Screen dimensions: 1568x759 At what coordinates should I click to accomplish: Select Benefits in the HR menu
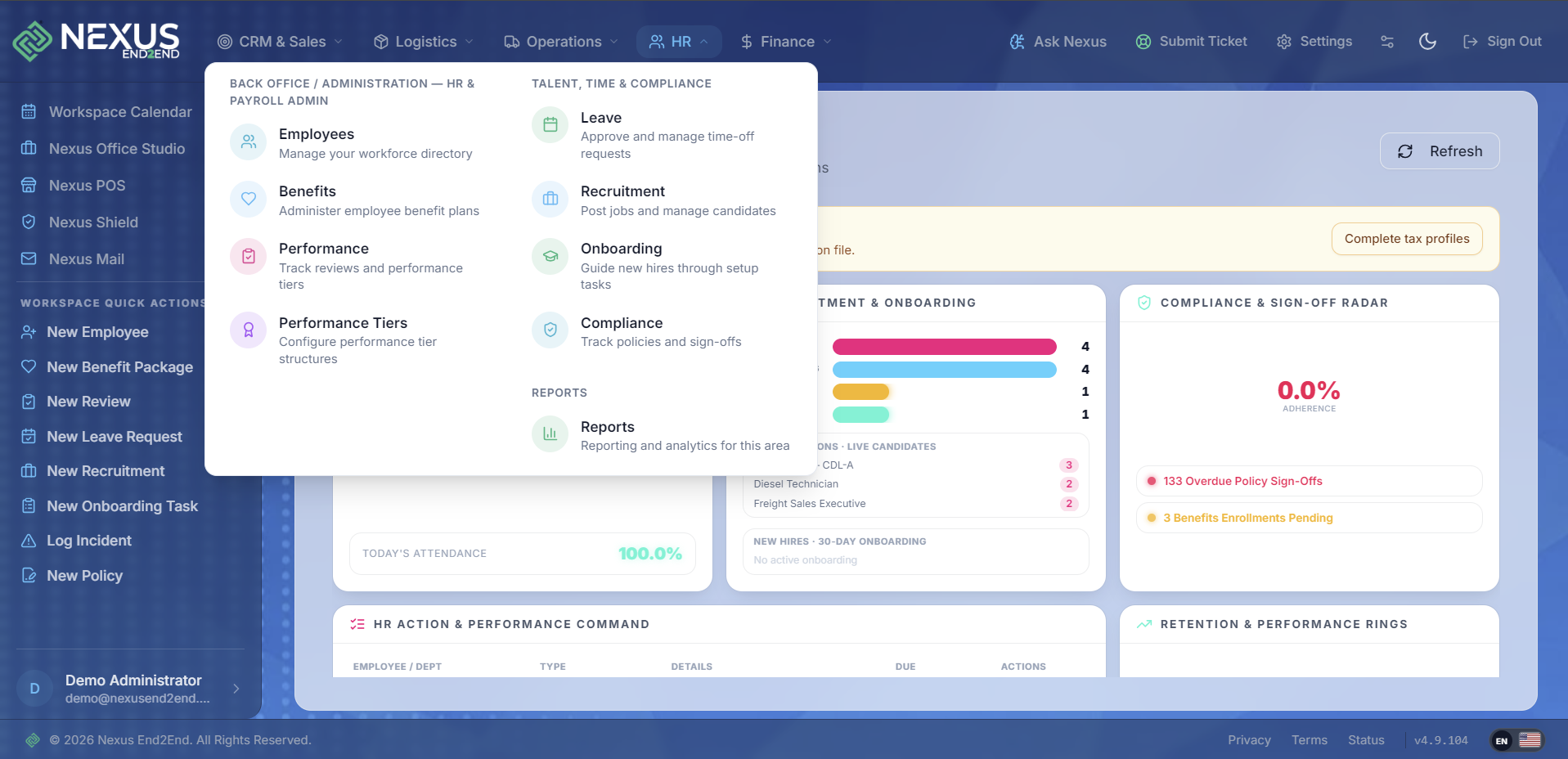pos(354,200)
